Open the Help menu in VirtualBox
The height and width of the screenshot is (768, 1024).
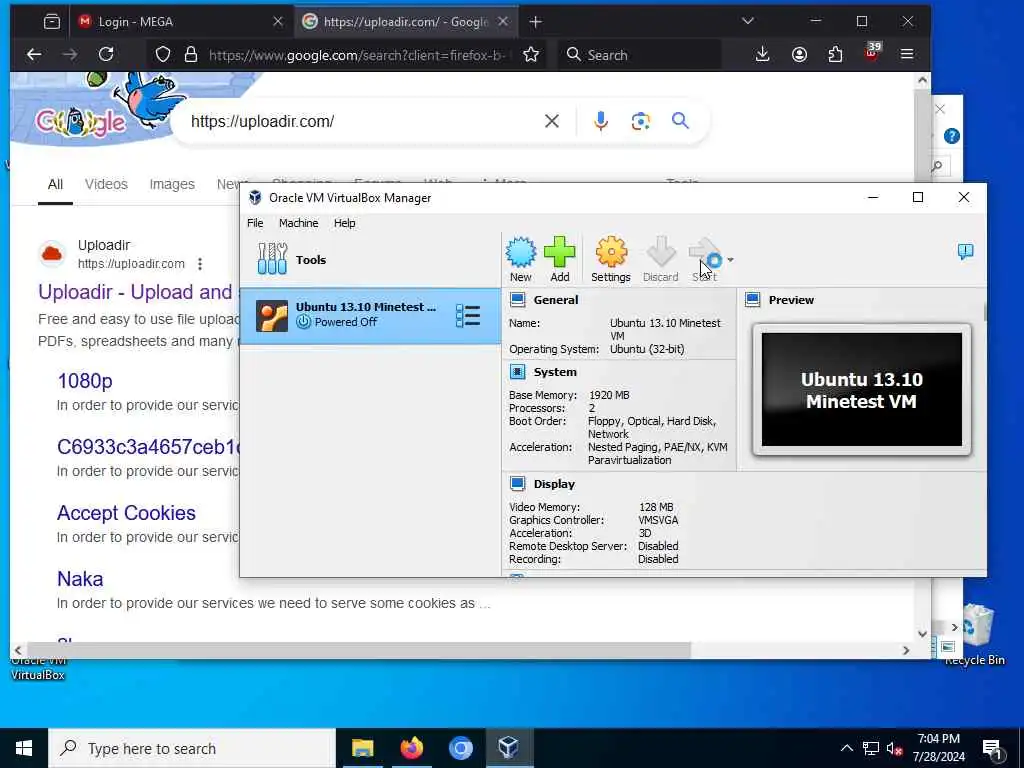pyautogui.click(x=344, y=223)
